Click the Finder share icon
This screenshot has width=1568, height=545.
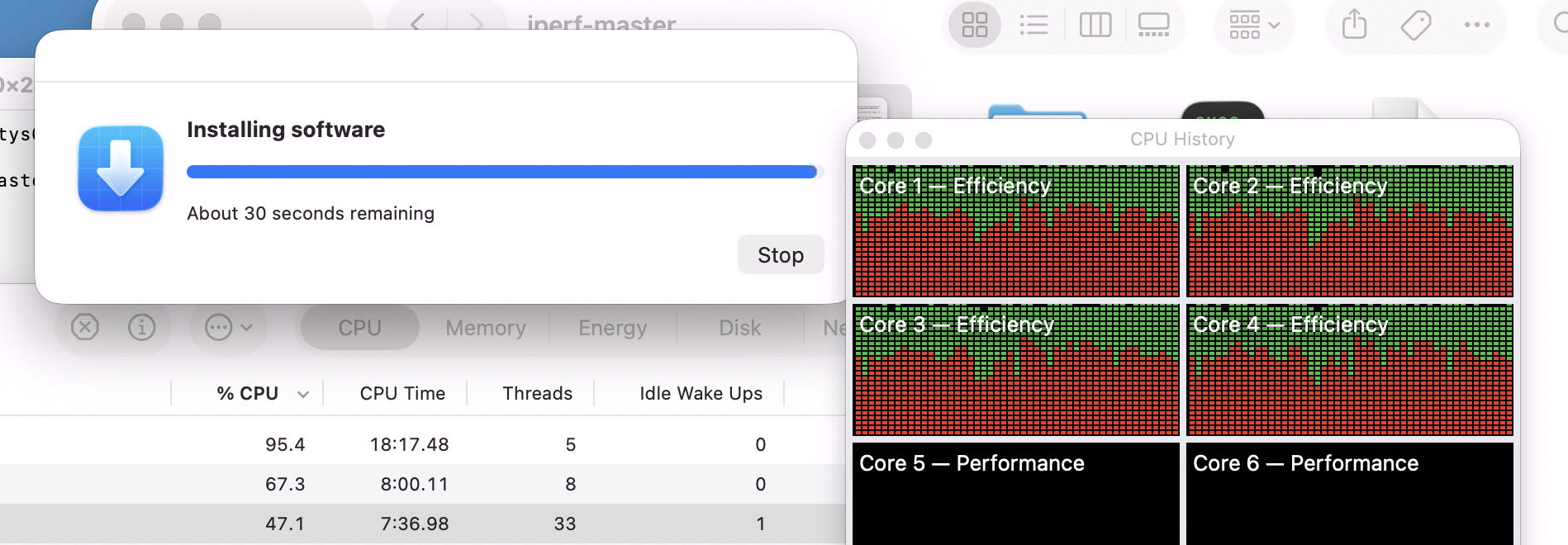(1354, 25)
